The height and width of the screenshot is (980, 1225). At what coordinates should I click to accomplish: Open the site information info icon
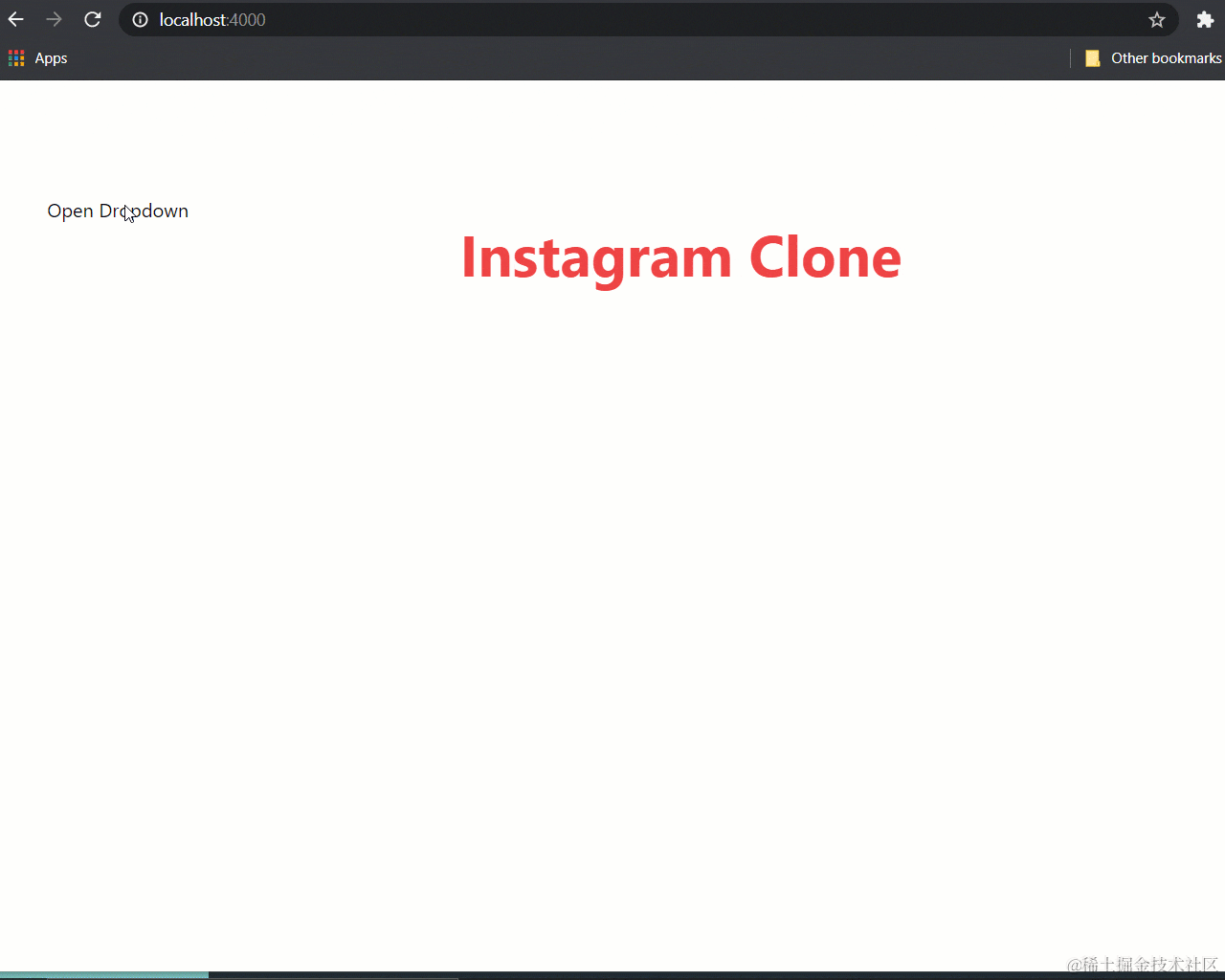[x=140, y=19]
